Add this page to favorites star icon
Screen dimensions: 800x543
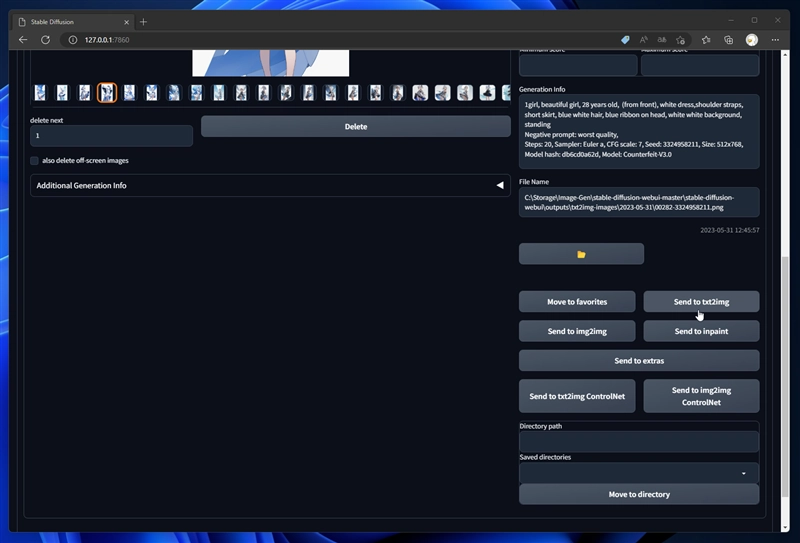coord(680,40)
